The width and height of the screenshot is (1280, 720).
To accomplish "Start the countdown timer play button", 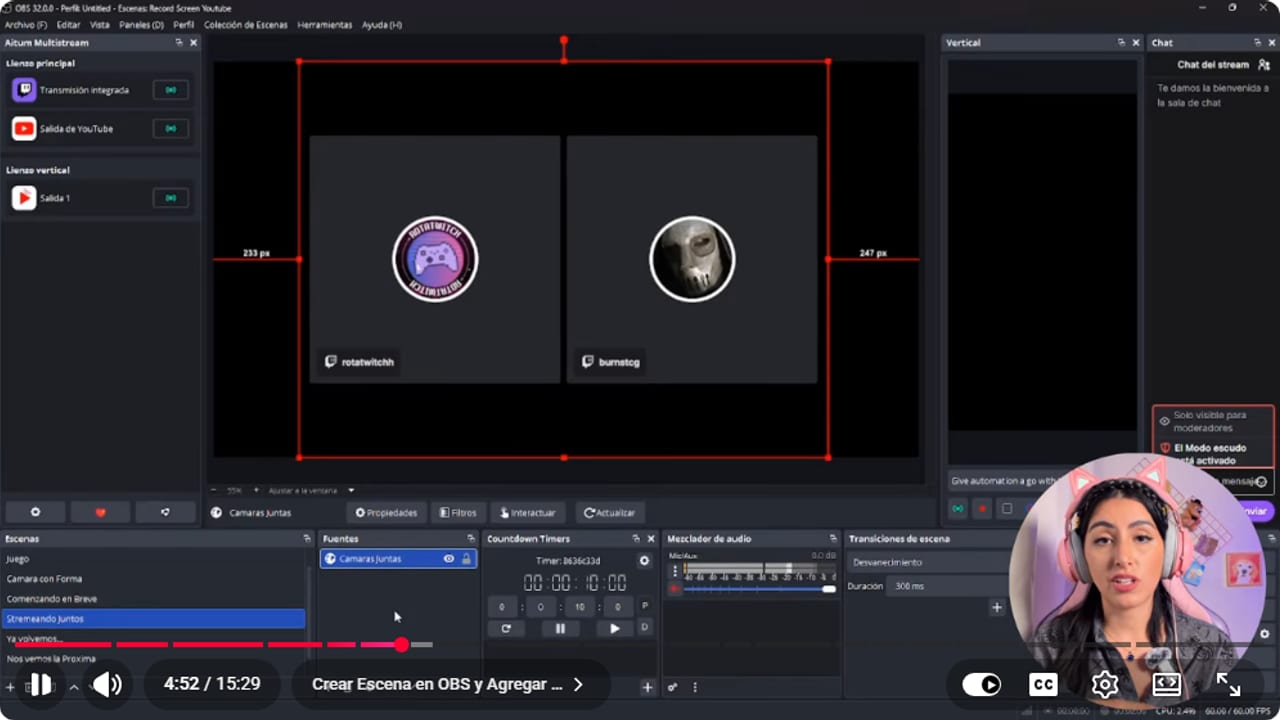I will point(614,628).
